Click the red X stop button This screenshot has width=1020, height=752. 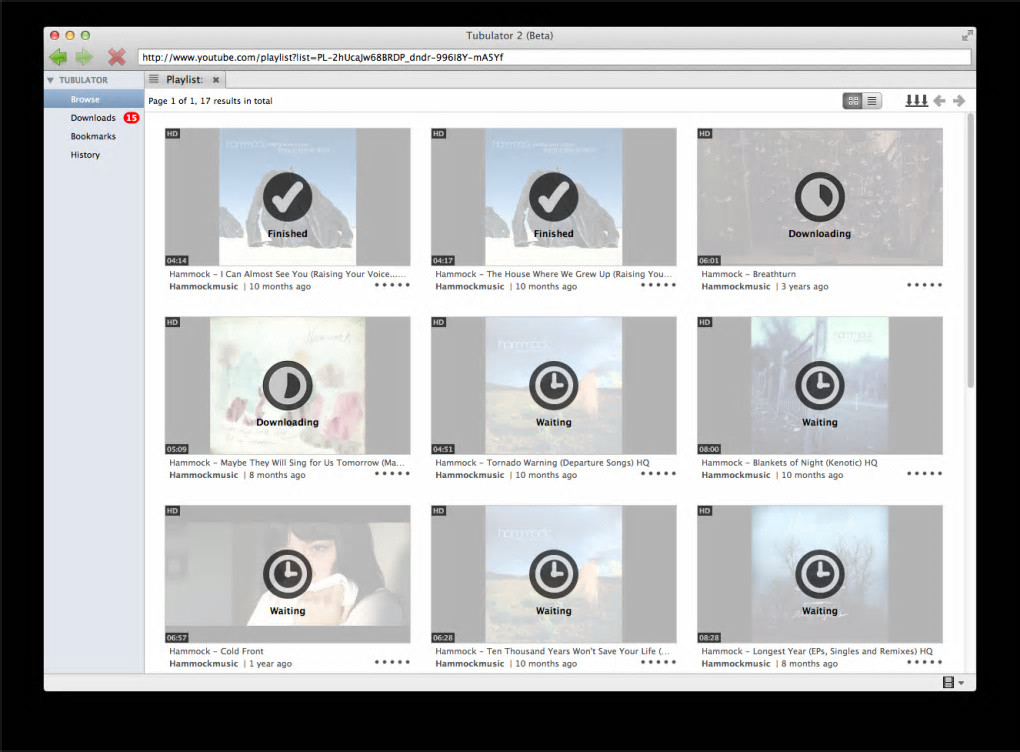[116, 57]
